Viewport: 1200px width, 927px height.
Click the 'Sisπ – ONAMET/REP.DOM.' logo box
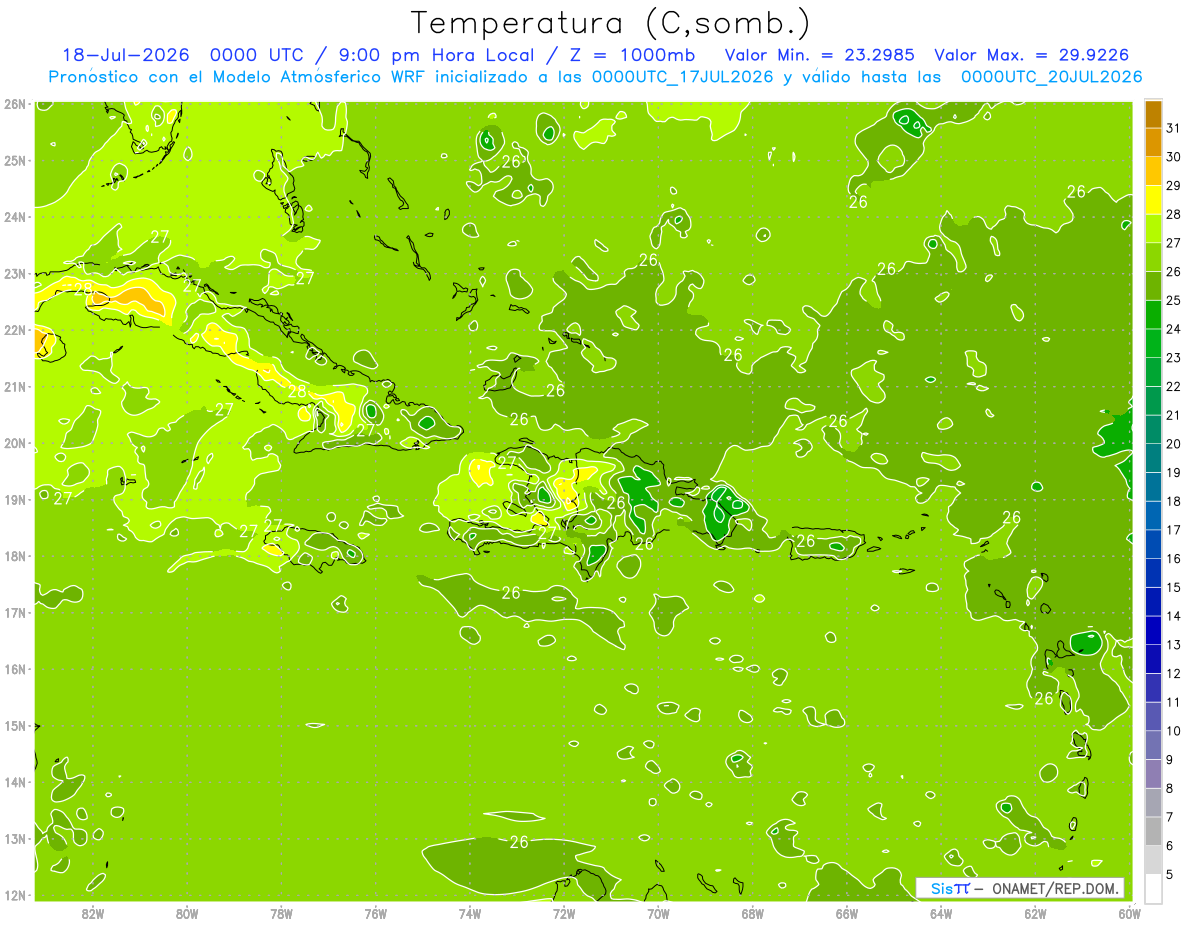point(1020,888)
